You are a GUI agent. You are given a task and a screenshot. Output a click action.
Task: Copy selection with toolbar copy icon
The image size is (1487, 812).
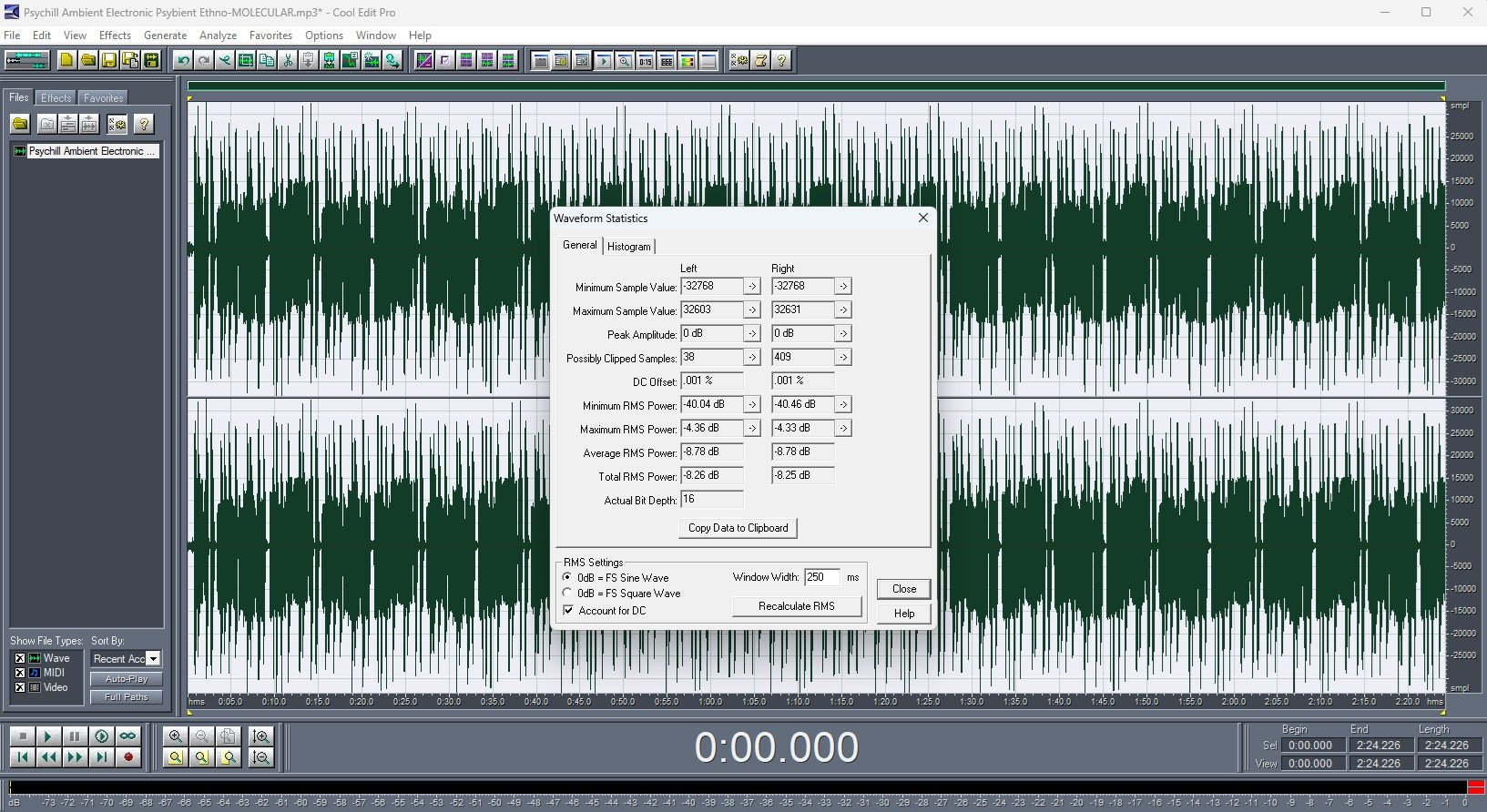pos(267,61)
